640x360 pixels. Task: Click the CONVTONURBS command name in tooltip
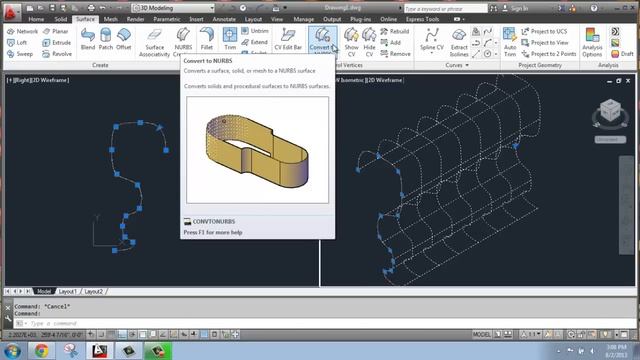214,222
